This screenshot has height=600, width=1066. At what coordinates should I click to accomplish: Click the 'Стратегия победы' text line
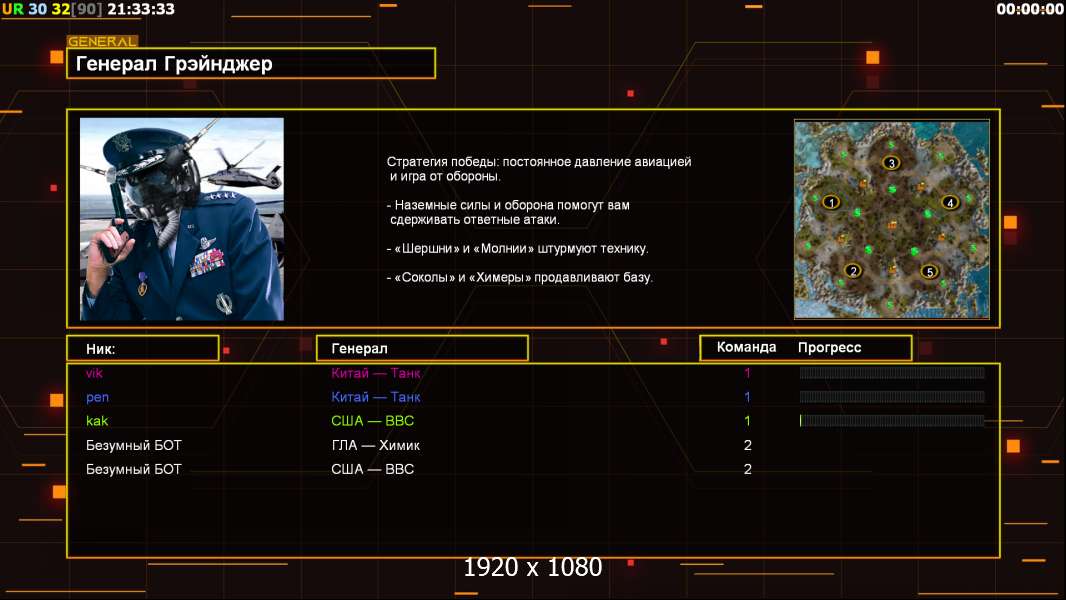tap(539, 162)
